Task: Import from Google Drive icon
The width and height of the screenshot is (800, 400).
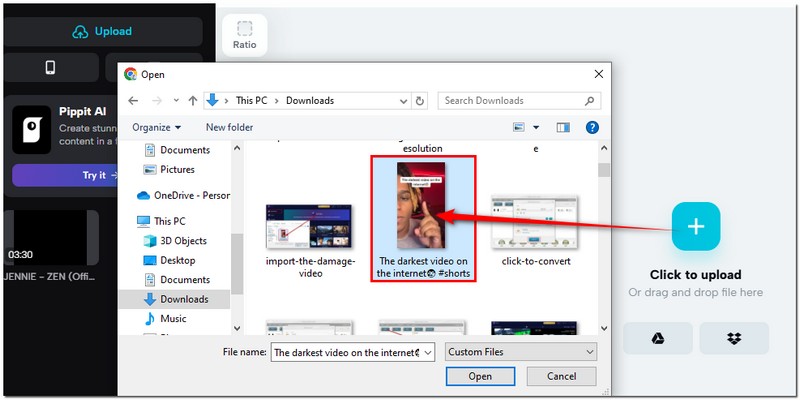Action: click(x=657, y=339)
